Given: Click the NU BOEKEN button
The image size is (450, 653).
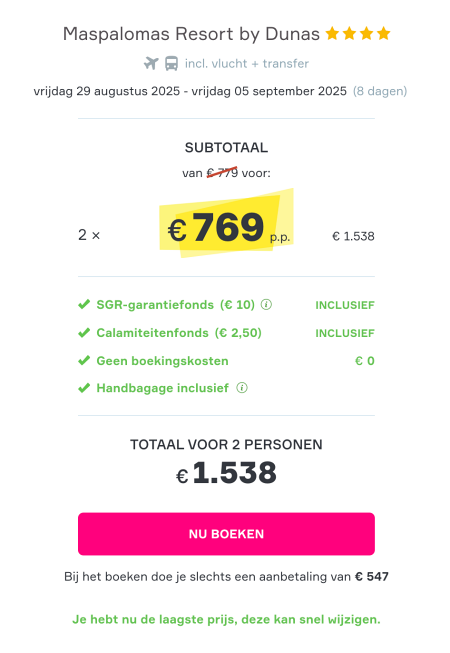Looking at the screenshot, I should click(x=226, y=534).
